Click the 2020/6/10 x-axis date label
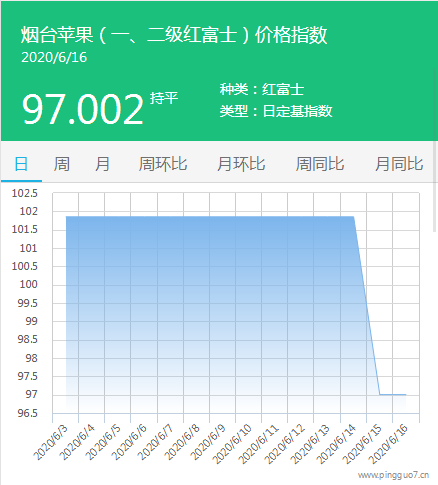 [232, 444]
